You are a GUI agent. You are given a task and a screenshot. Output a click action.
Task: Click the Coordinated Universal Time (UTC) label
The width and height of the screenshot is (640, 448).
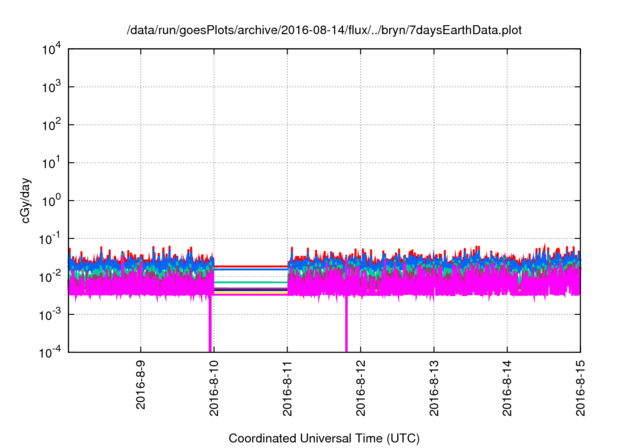(324, 439)
